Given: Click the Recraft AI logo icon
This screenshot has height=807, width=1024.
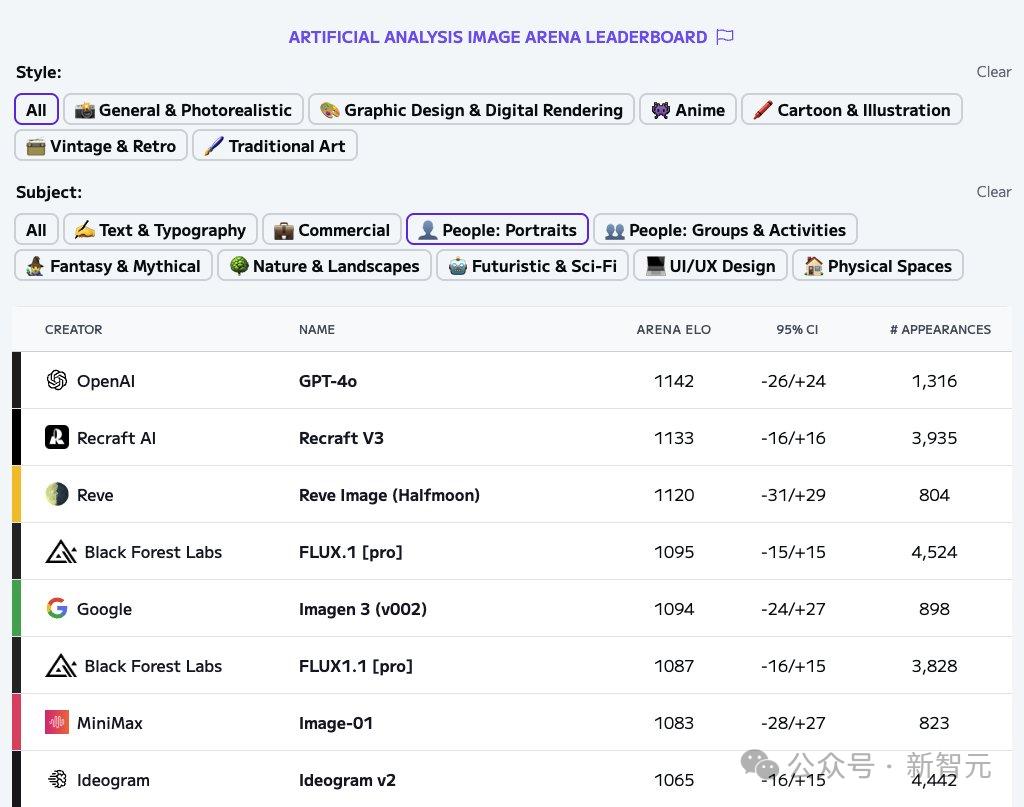Looking at the screenshot, I should pos(57,437).
